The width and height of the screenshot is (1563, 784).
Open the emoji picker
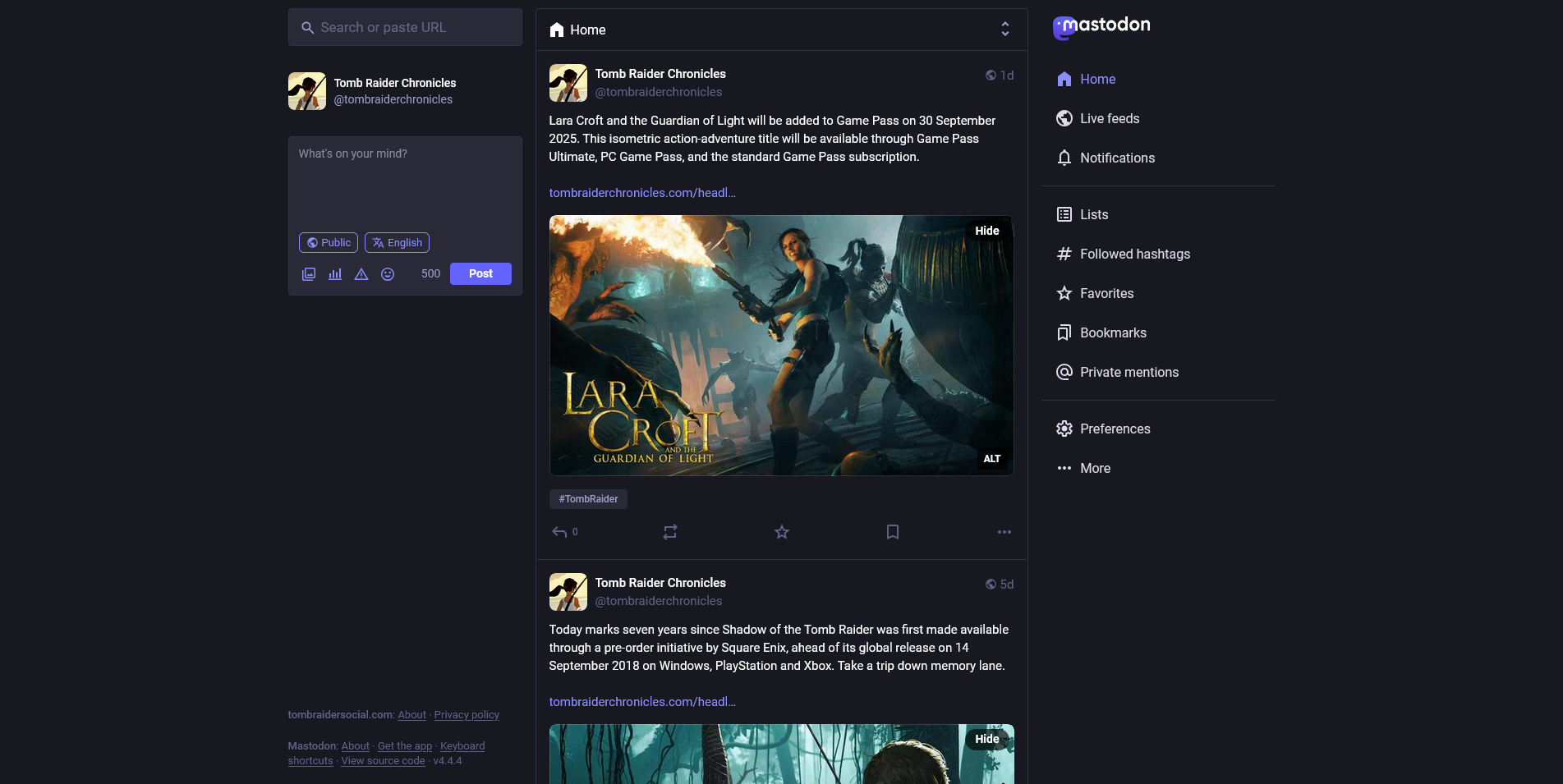click(388, 274)
